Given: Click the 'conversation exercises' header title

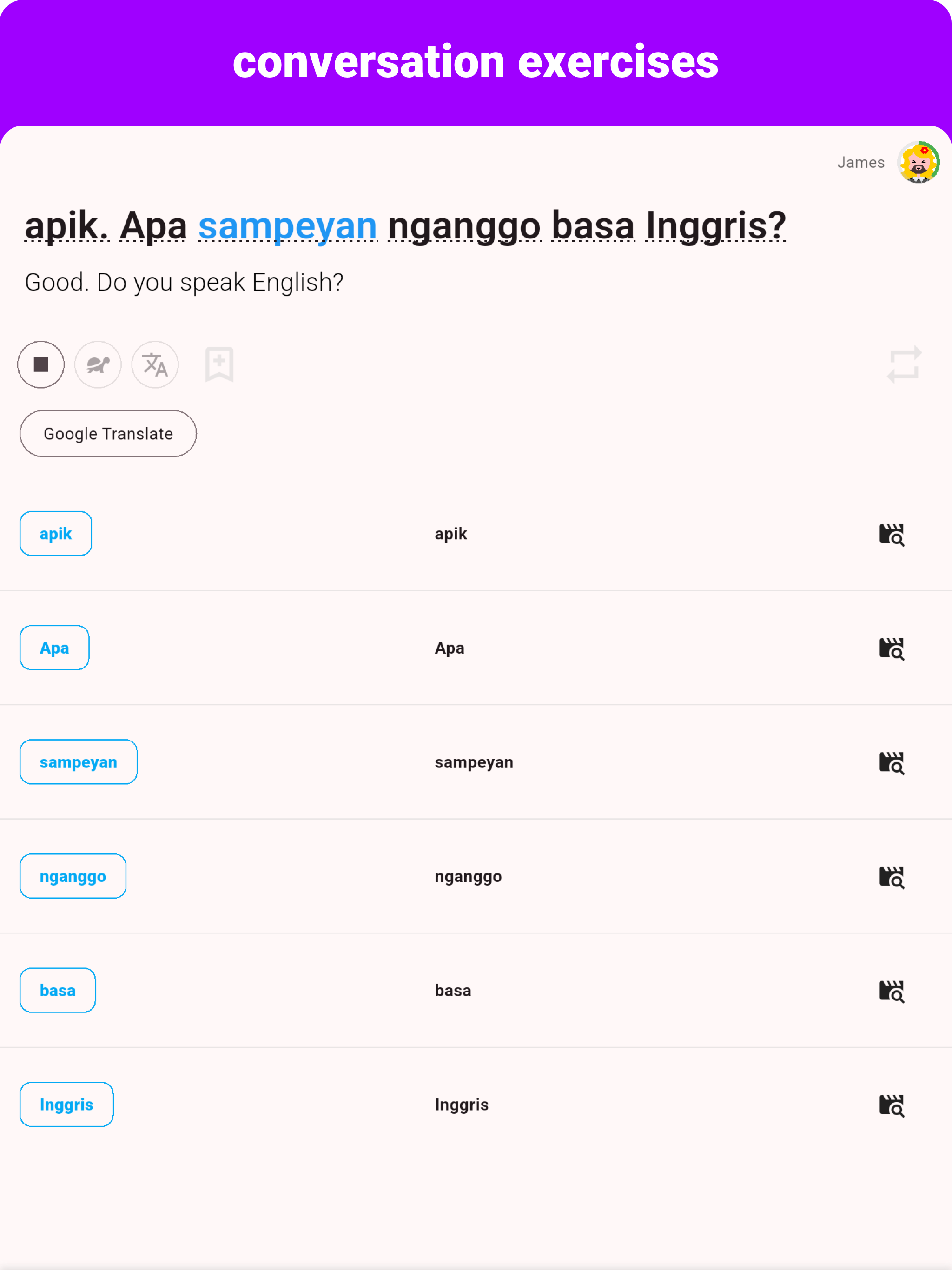Looking at the screenshot, I should pyautogui.click(x=476, y=61).
